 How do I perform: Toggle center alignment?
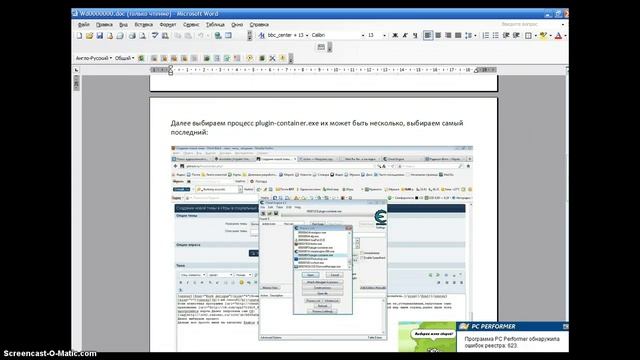click(438, 36)
